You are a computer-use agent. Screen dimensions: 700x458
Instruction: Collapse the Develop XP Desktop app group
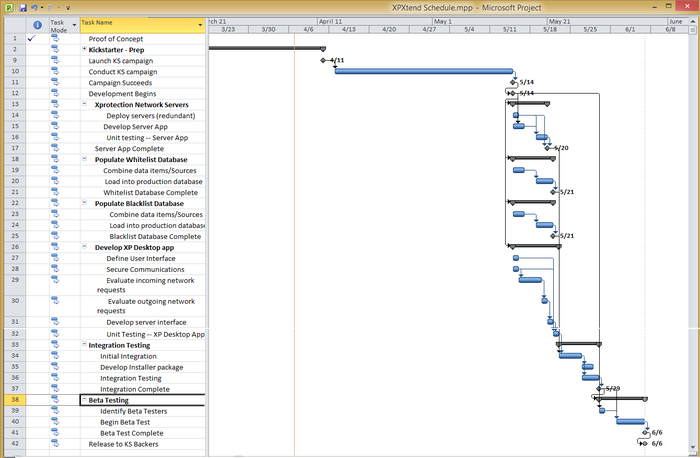(x=84, y=246)
